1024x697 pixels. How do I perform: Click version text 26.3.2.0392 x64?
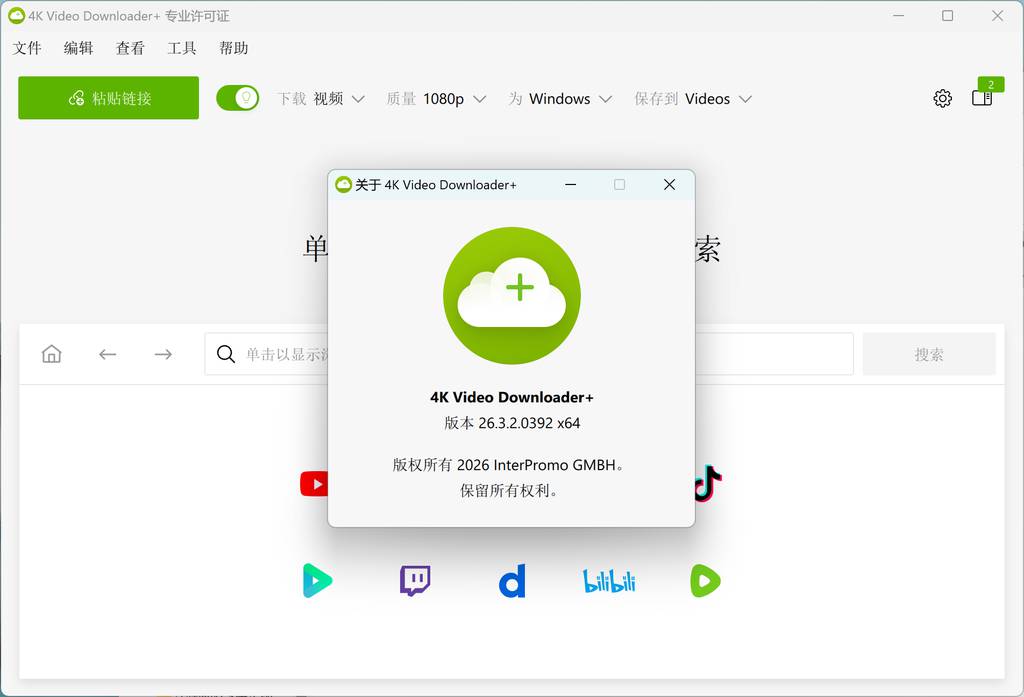tap(512, 423)
